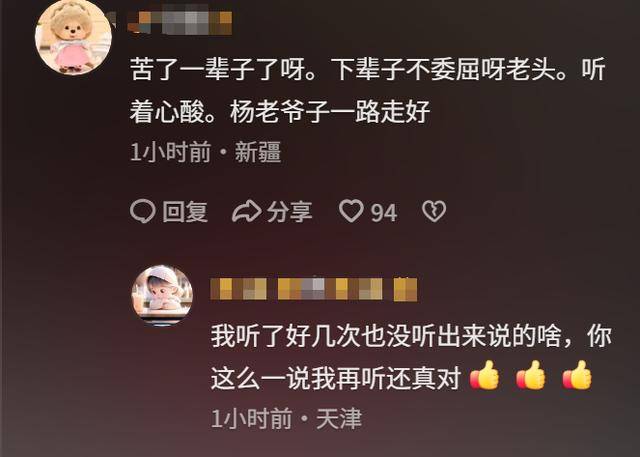Image resolution: width=640 pixels, height=457 pixels.
Task: Open the blurred username of the top commenter
Action: point(180,22)
